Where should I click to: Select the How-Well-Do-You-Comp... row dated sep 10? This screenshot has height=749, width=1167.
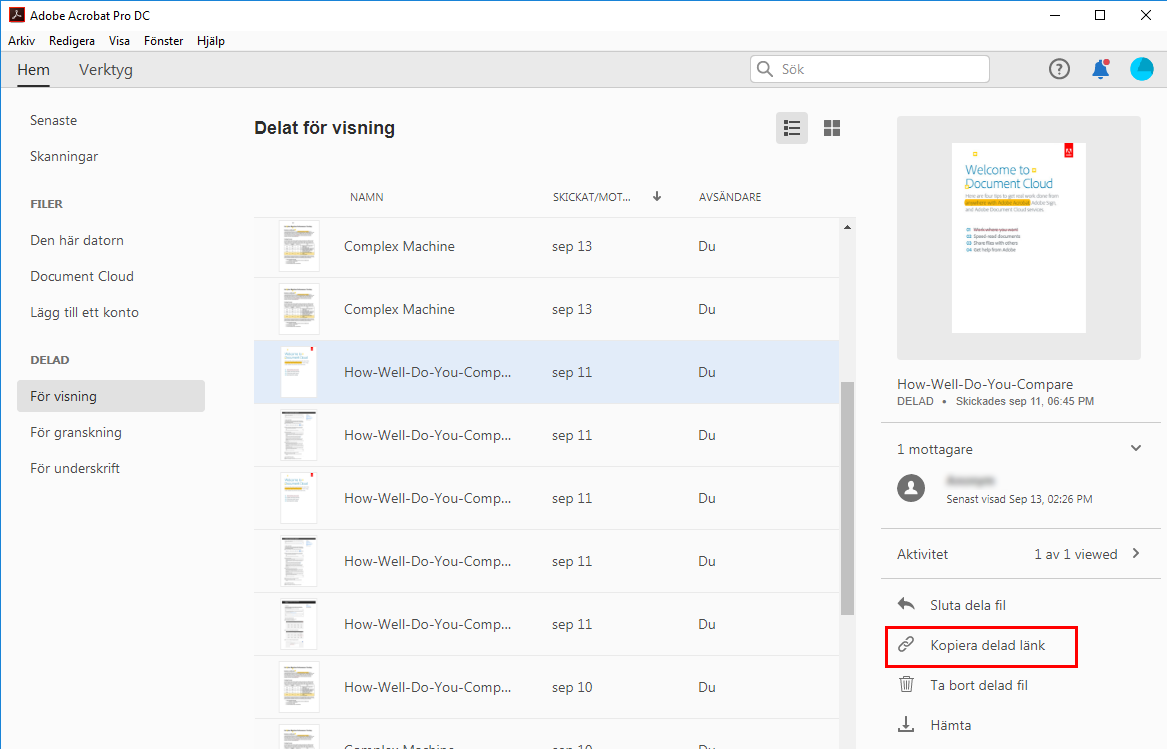click(x=546, y=687)
